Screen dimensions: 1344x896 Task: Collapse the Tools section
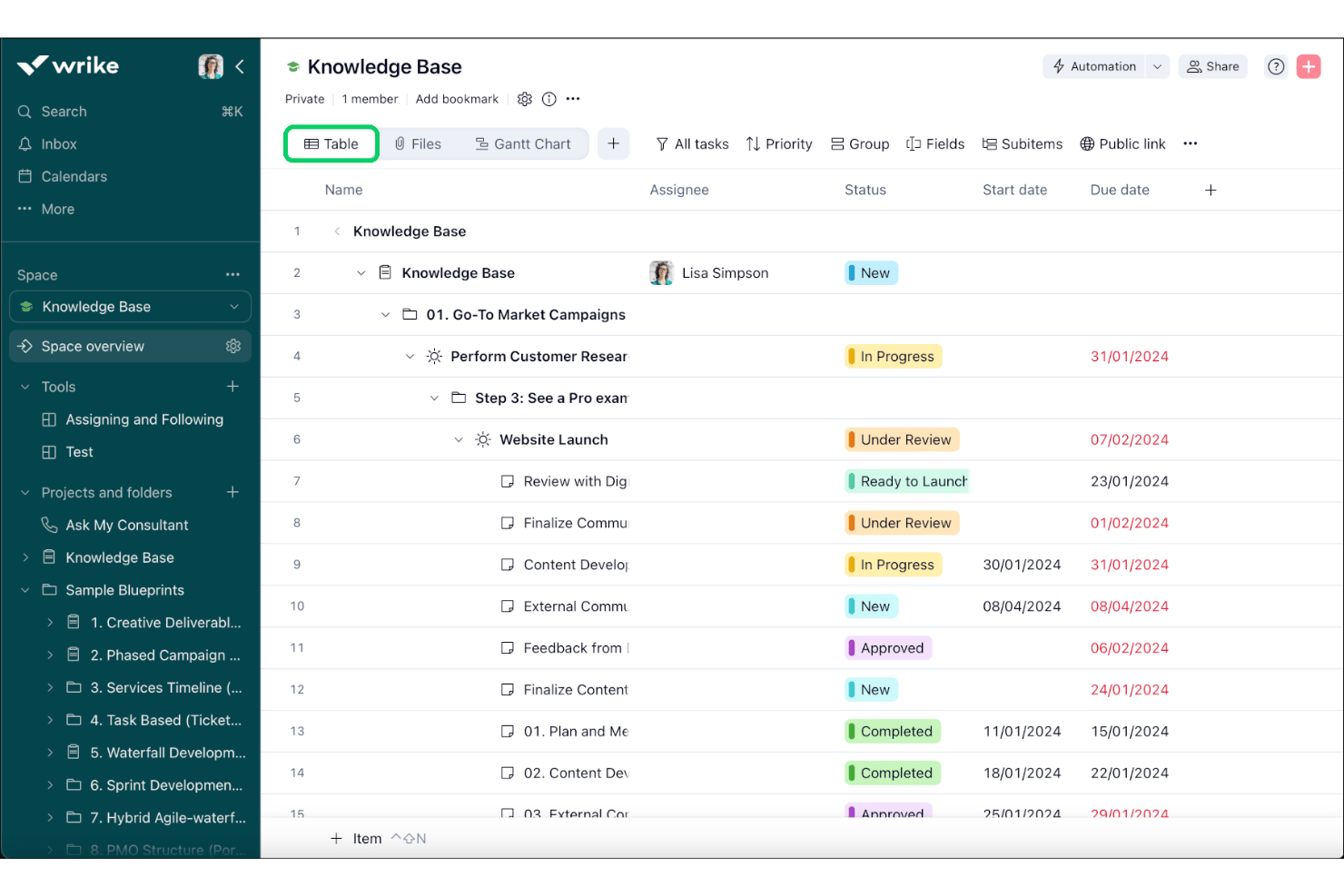[x=25, y=387]
